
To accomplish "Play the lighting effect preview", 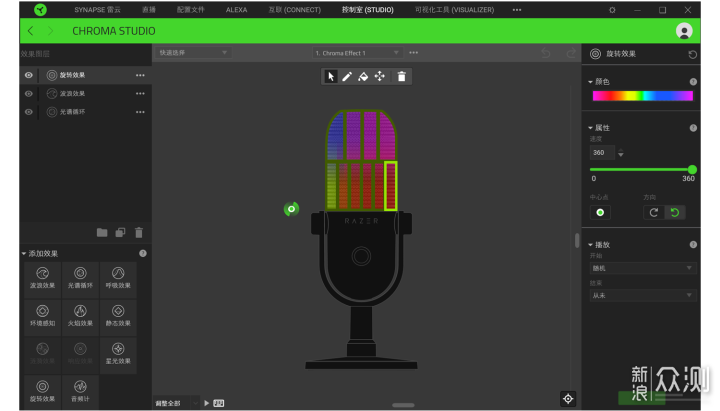I will [x=207, y=403].
